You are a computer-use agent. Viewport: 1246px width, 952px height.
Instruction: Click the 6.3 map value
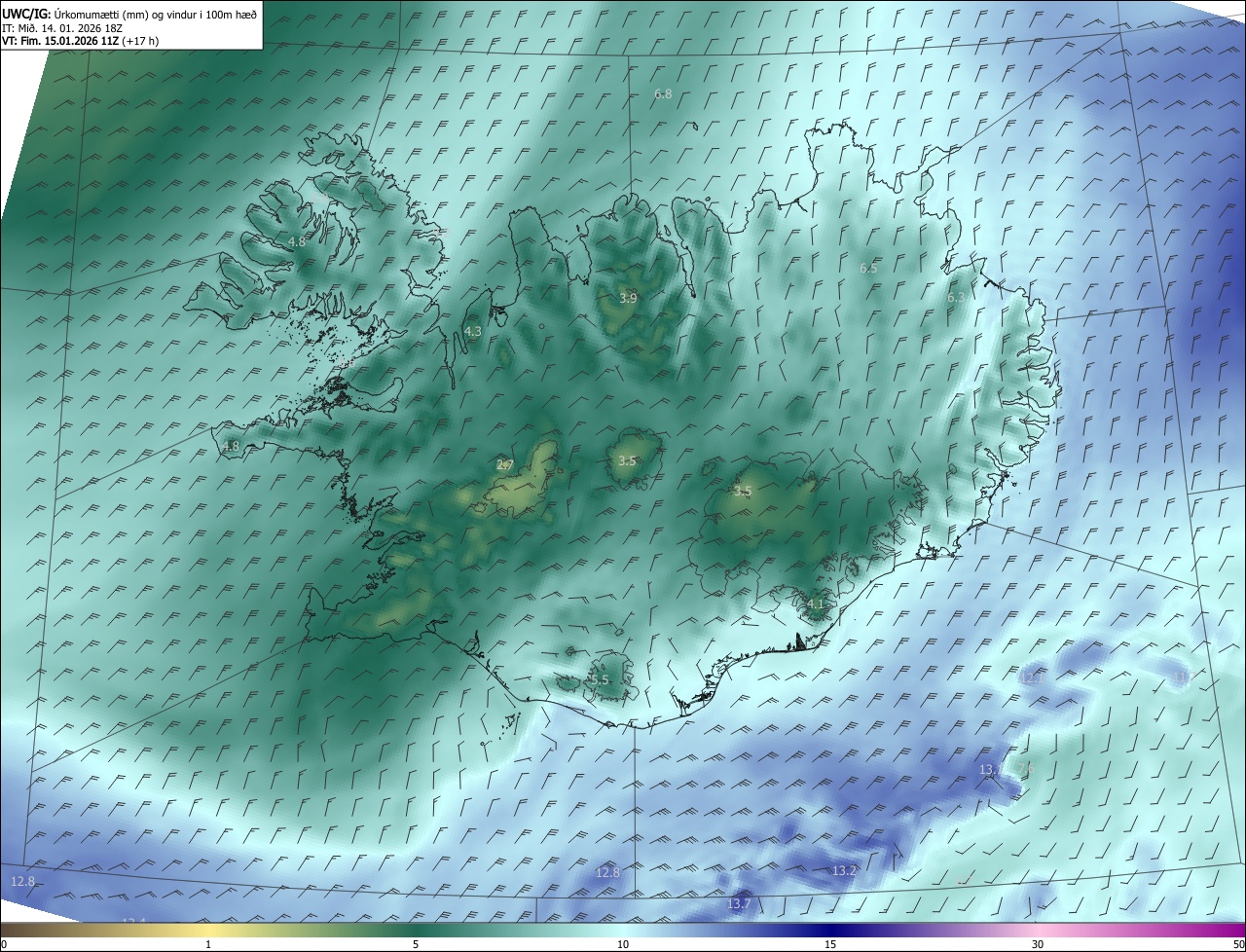point(956,298)
